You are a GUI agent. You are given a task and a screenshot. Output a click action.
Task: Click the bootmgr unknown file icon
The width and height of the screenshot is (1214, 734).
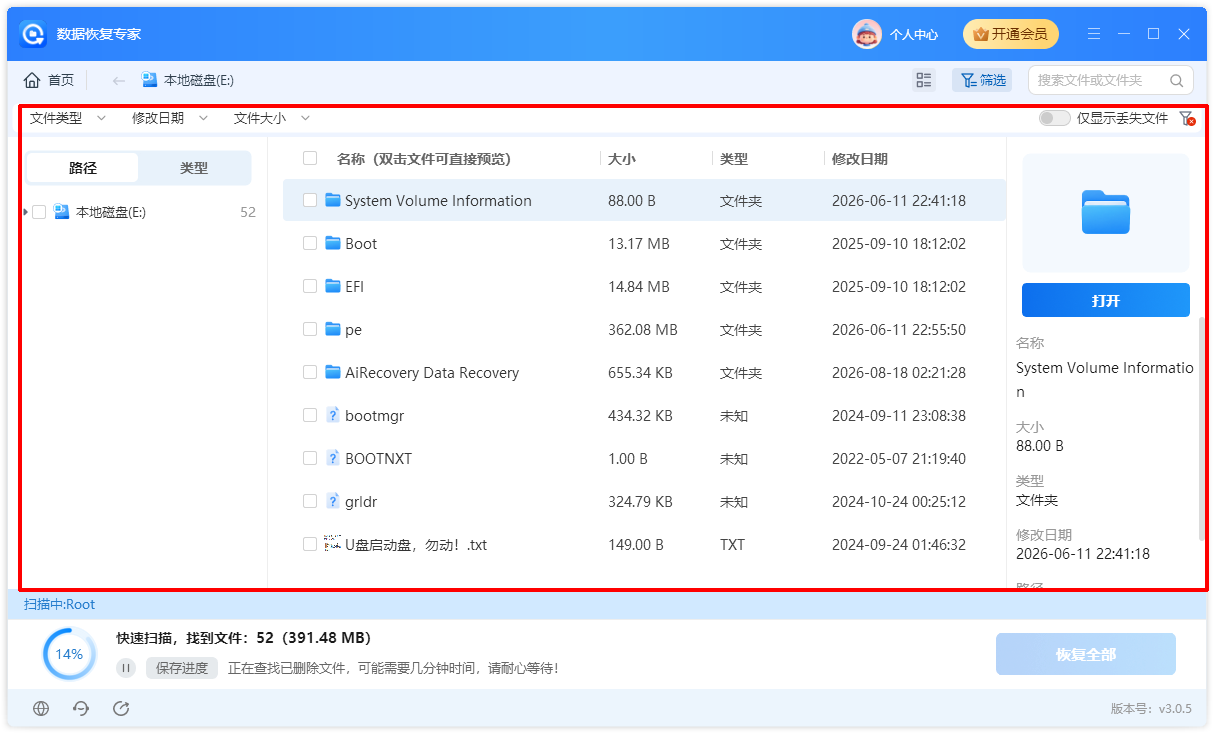coord(333,415)
